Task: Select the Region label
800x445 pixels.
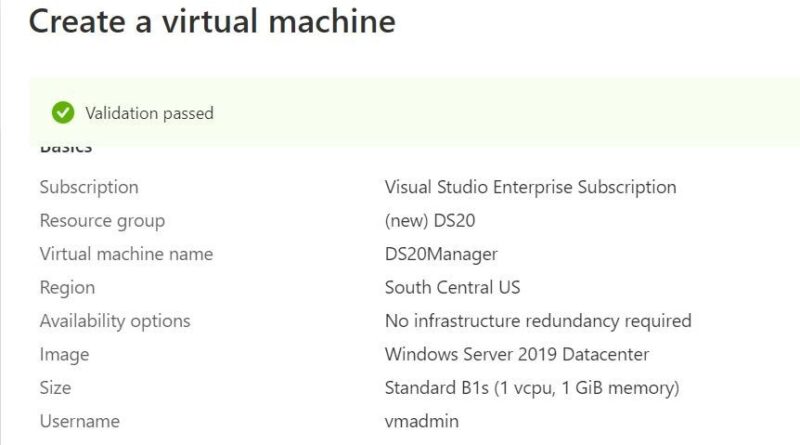Action: [x=67, y=288]
